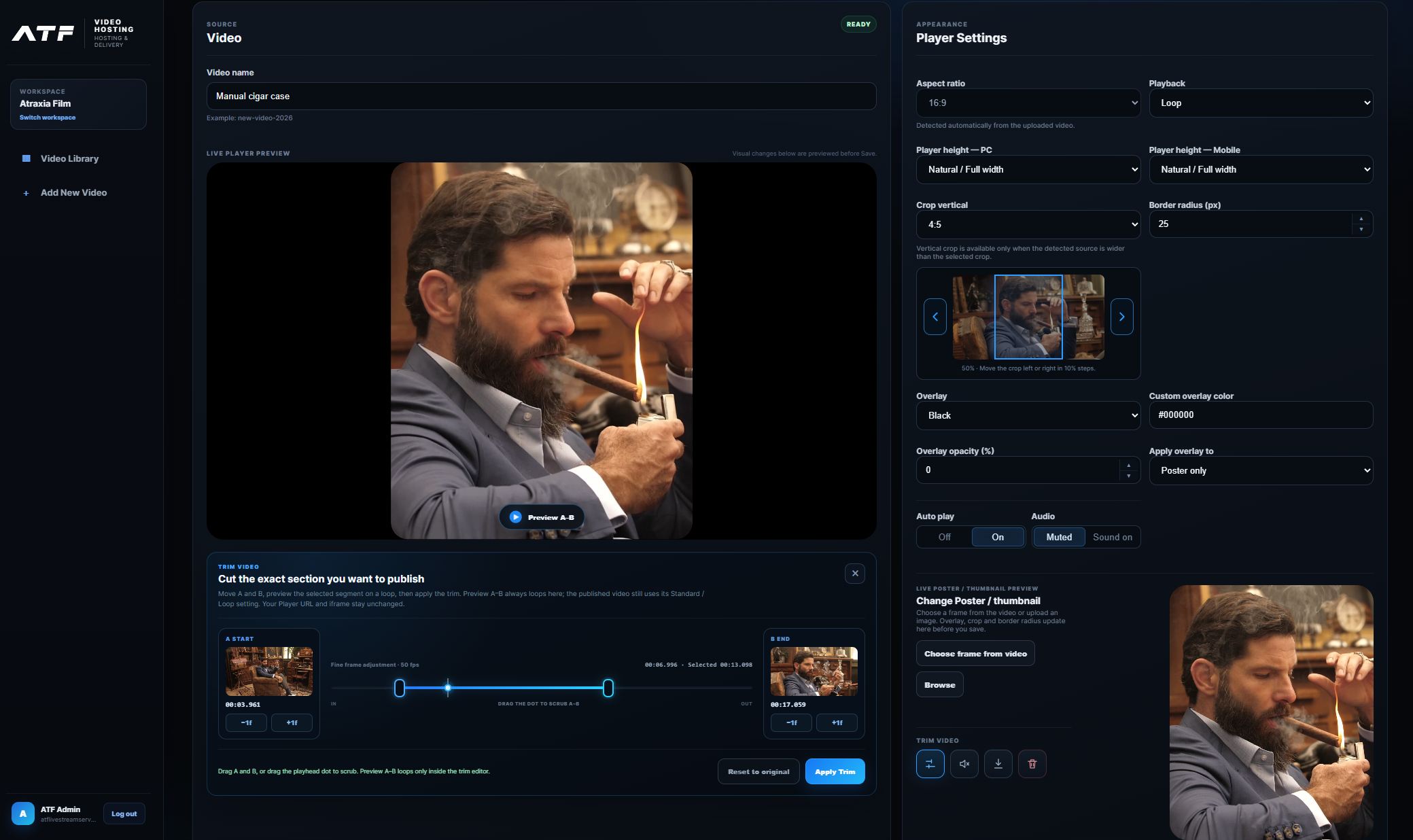Increase the Overlay opacity value
This screenshot has height=840, width=1413.
point(1128,465)
